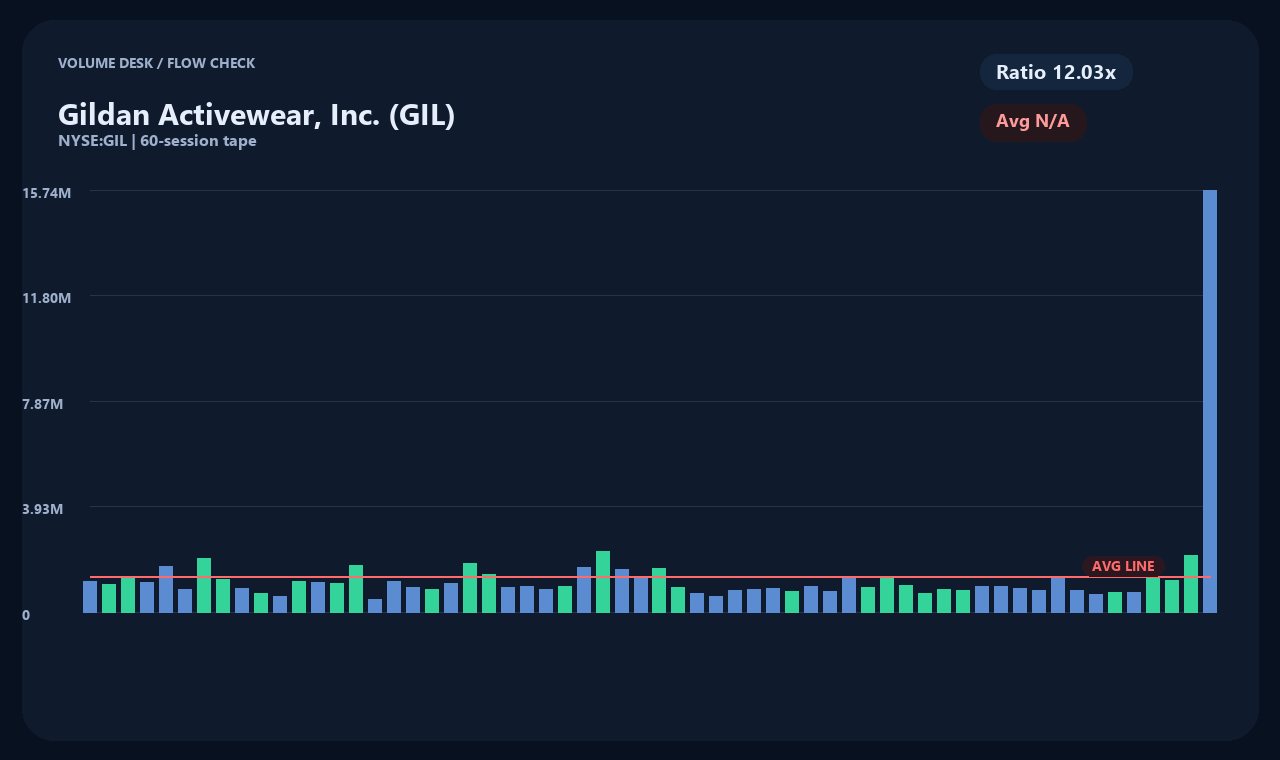The width and height of the screenshot is (1280, 760).
Task: Click the Avg N/A badge
Action: (1033, 122)
